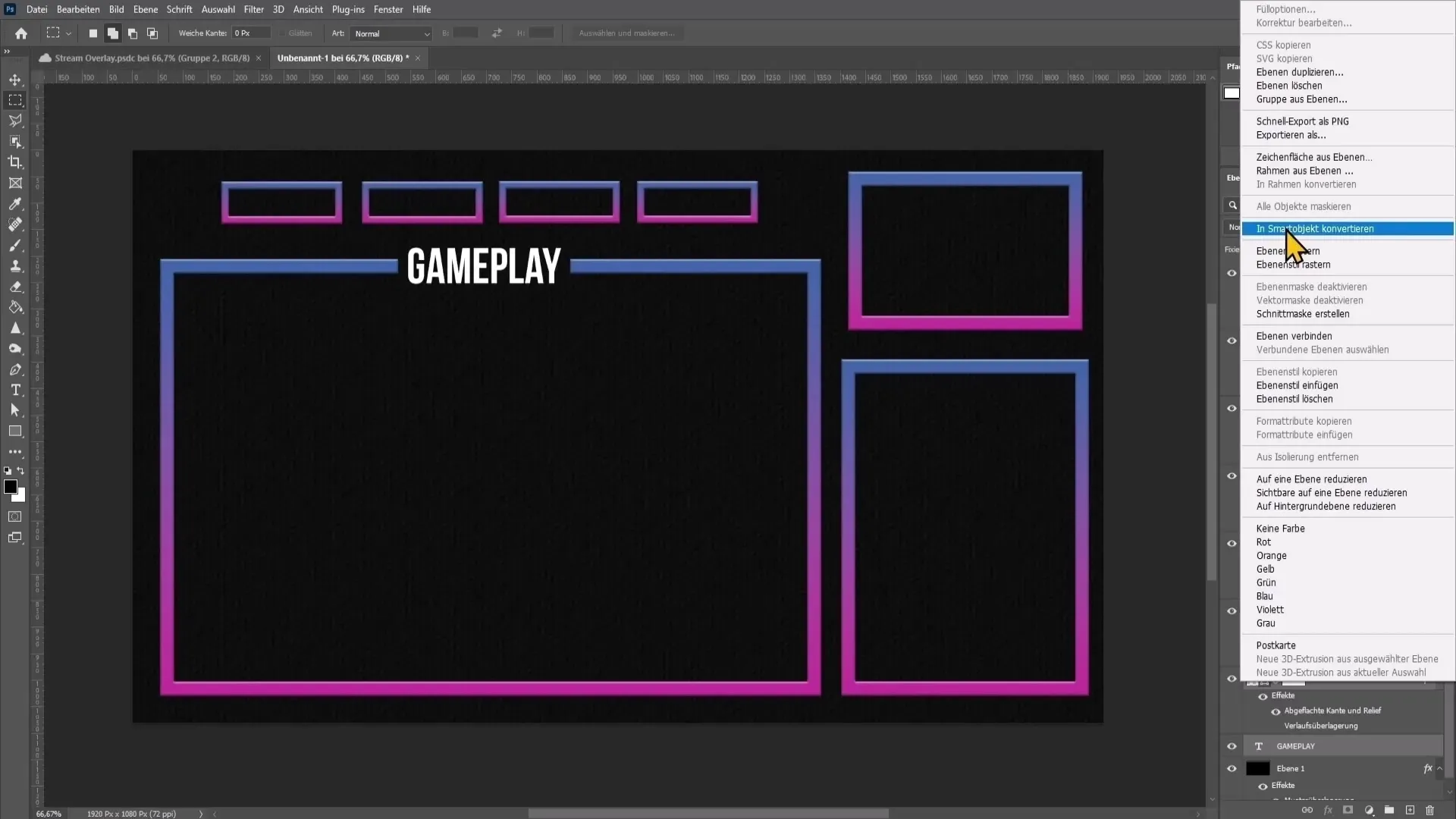Viewport: 1456px width, 819px height.
Task: Choose In Smartobjekt konvertieren
Action: [x=1348, y=229]
